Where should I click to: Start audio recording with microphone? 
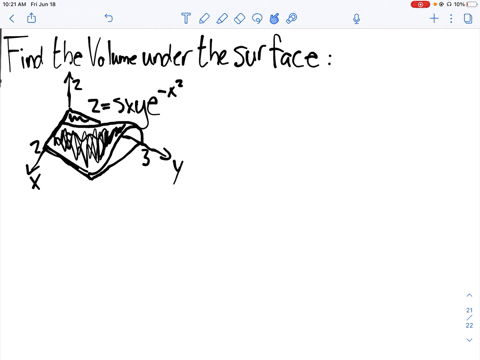356,19
